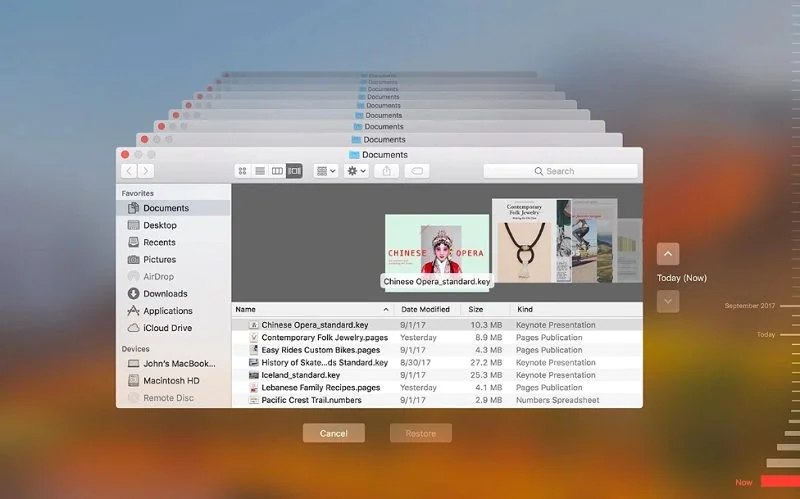Click the Desktop sidebar icon
Screen dimensions: 800x499
133,225
